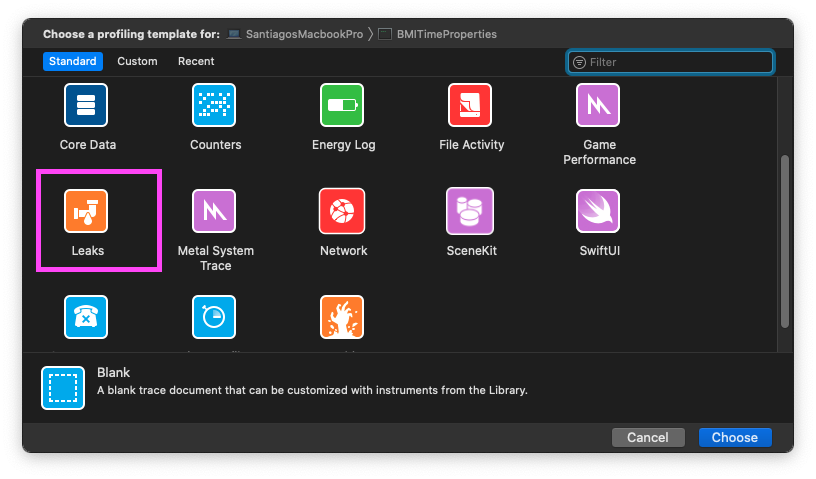Click the 'Energy Log' label
This screenshot has height=479, width=816.
(x=343, y=145)
